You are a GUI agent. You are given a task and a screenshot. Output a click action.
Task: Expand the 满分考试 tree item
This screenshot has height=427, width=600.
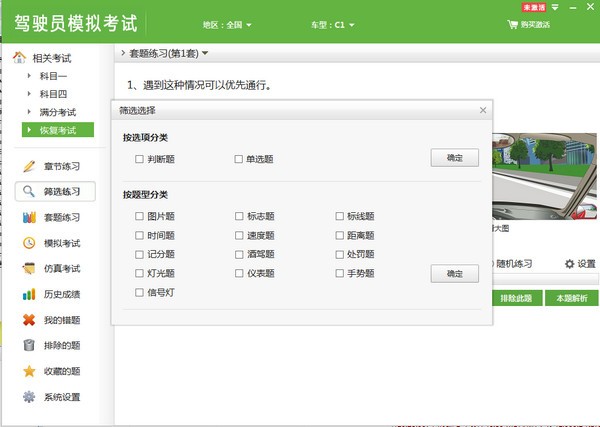29,112
